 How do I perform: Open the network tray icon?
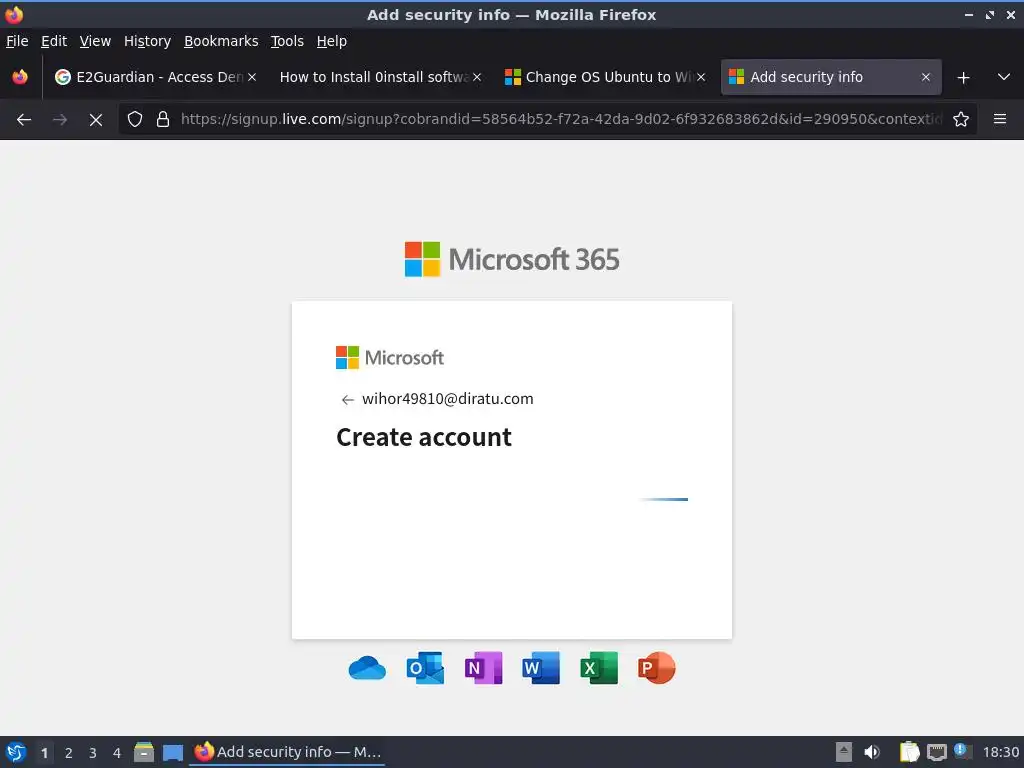click(x=936, y=752)
